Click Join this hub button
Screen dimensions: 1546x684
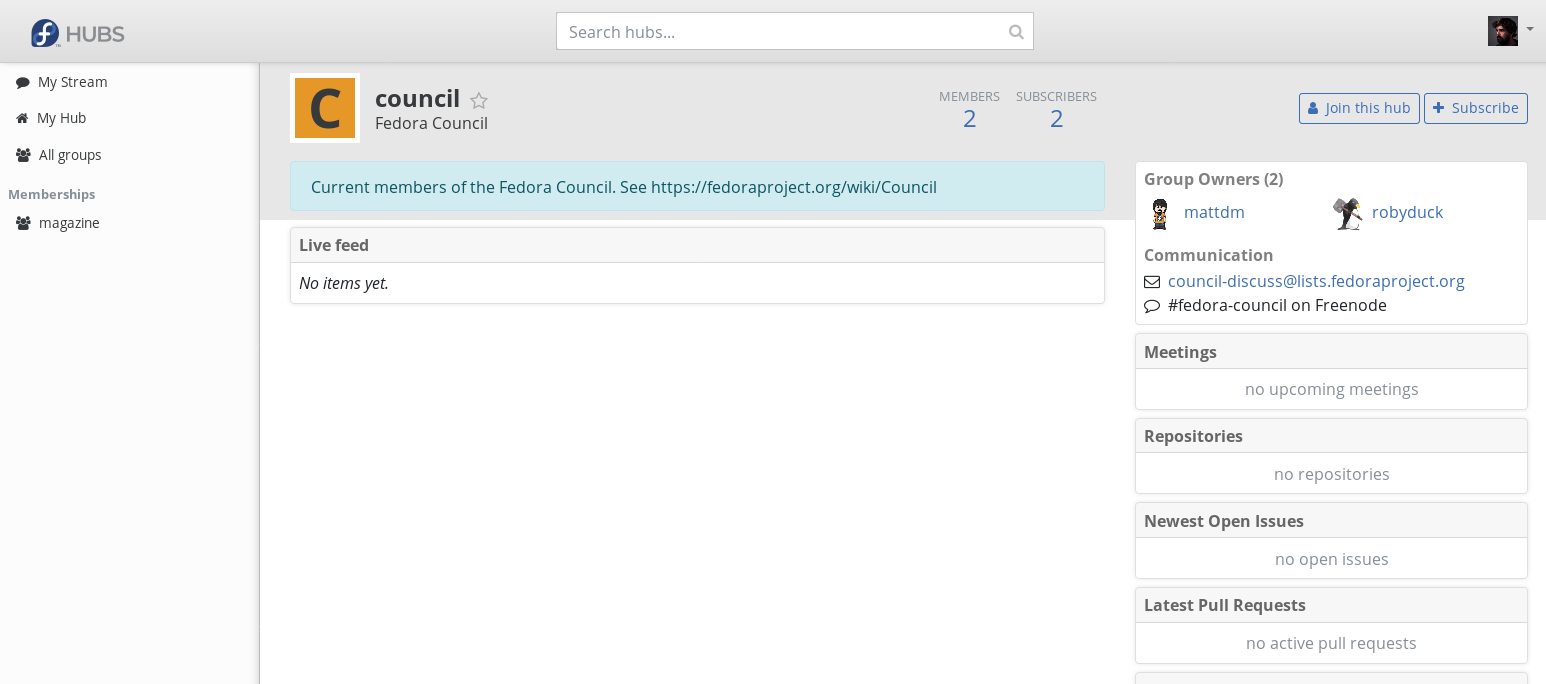1359,108
